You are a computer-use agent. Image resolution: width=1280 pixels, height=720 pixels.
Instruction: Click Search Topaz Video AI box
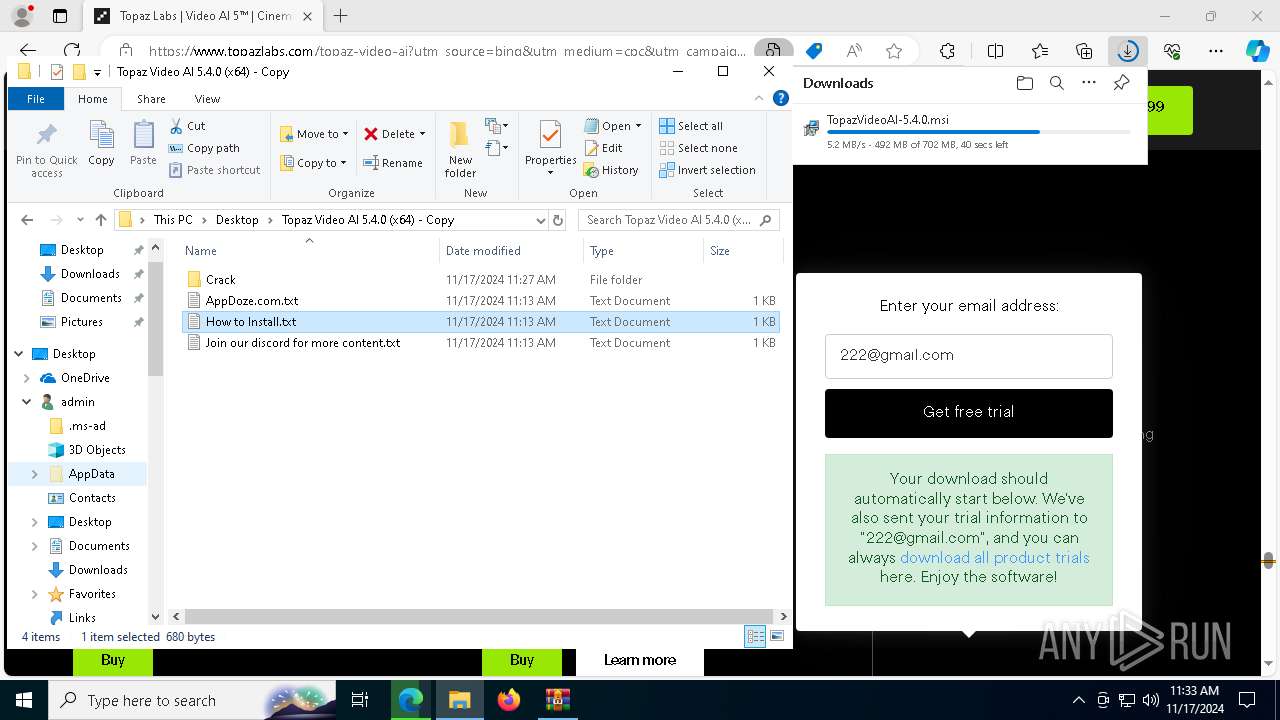(678, 220)
